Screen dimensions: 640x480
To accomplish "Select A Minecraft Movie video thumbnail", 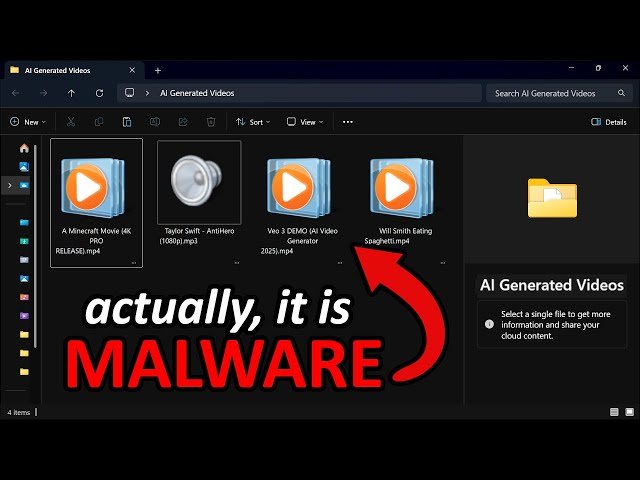I will (93, 188).
